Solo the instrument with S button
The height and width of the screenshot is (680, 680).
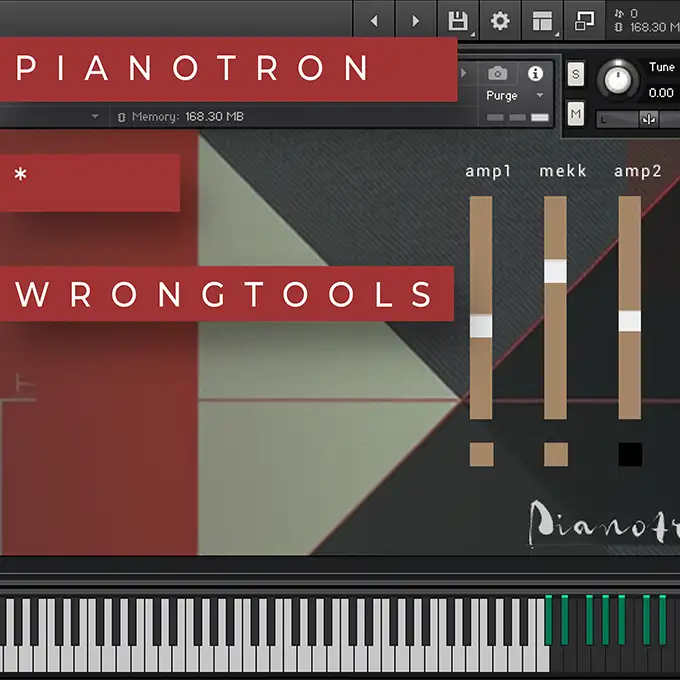(x=576, y=74)
